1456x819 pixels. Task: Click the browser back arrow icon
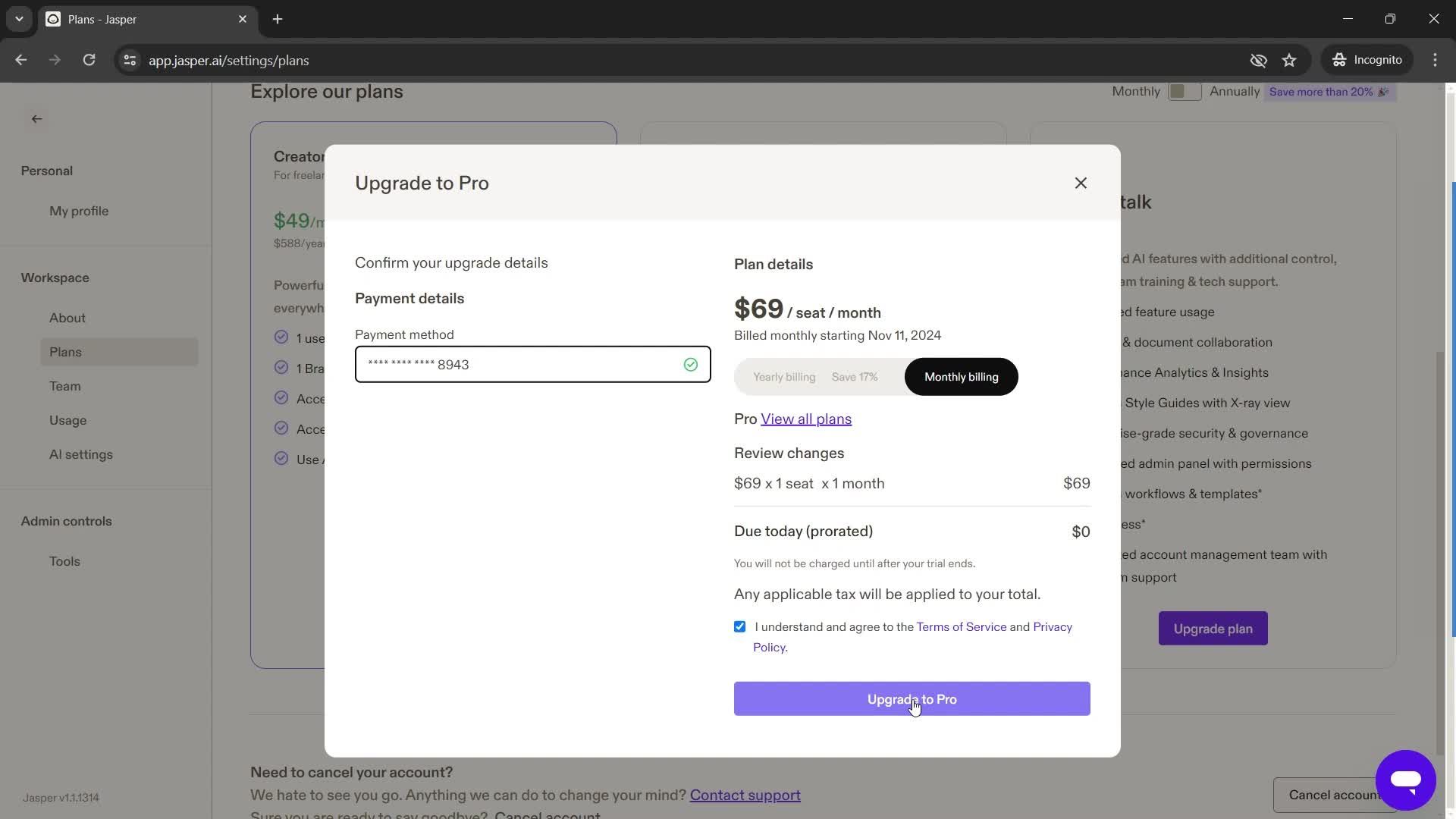click(21, 60)
